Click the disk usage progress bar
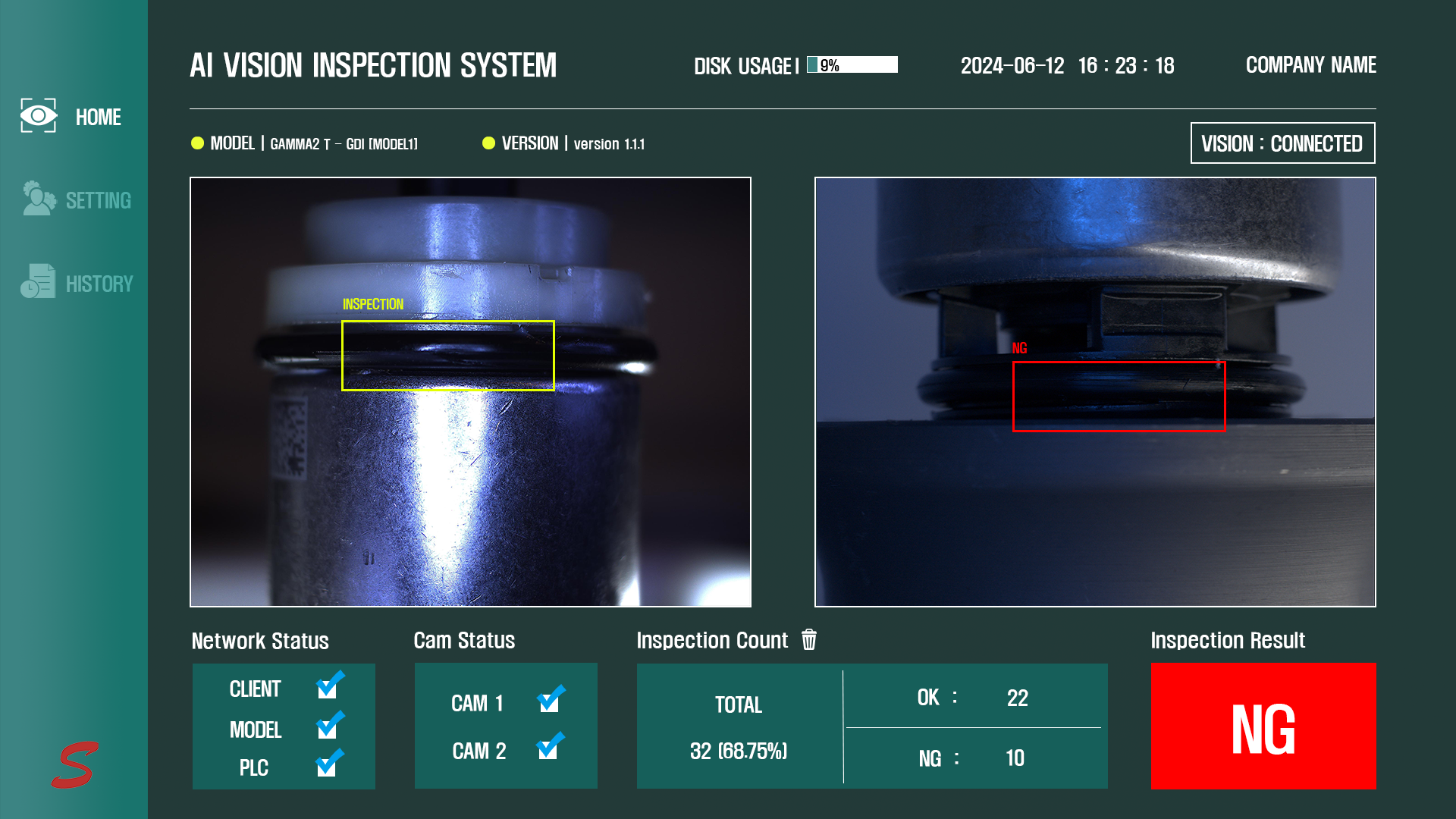 (852, 65)
